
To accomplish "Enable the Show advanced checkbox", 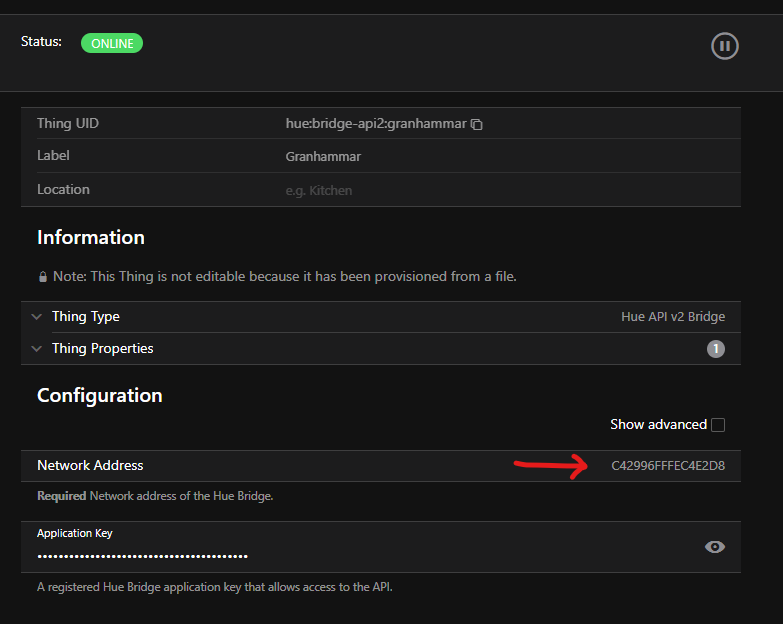I will coord(717,425).
